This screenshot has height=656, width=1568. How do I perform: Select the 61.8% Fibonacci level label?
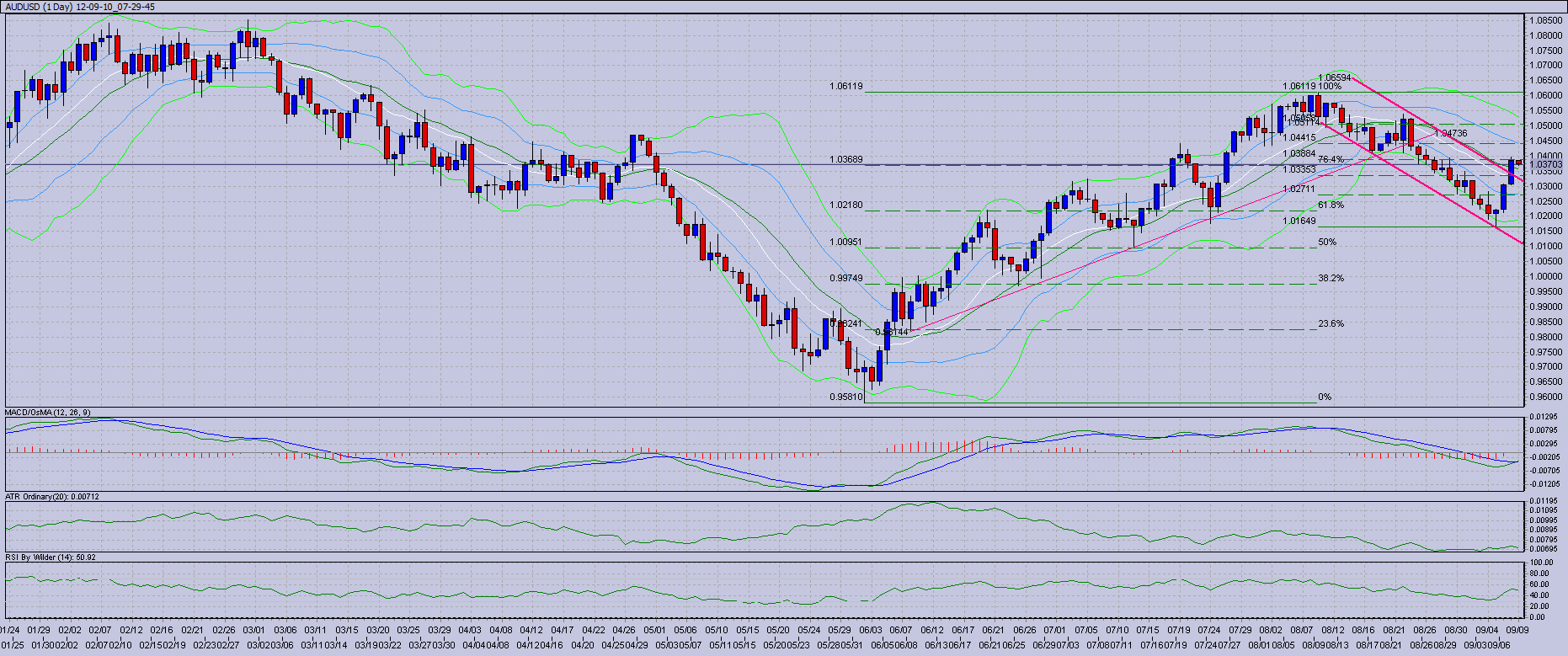pos(1331,205)
